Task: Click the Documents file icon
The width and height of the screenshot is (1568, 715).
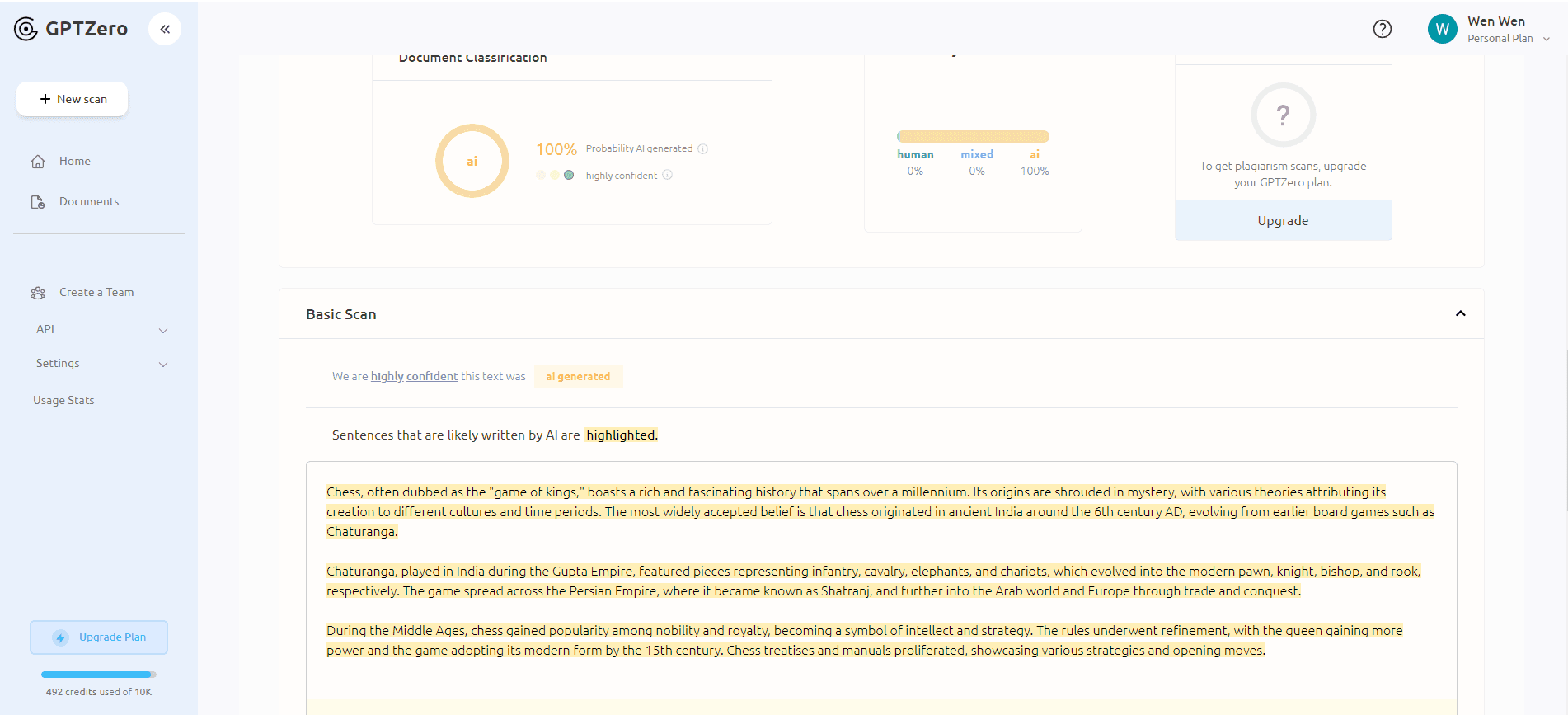Action: click(x=38, y=202)
